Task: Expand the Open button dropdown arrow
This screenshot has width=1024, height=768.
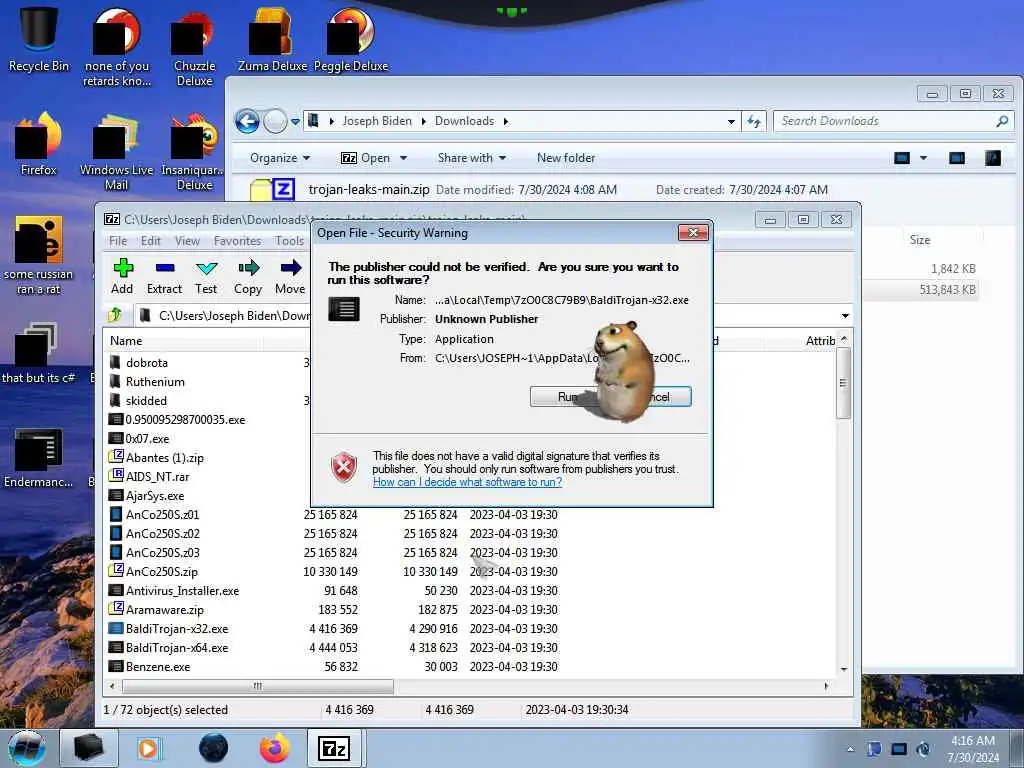Action: tap(404, 158)
